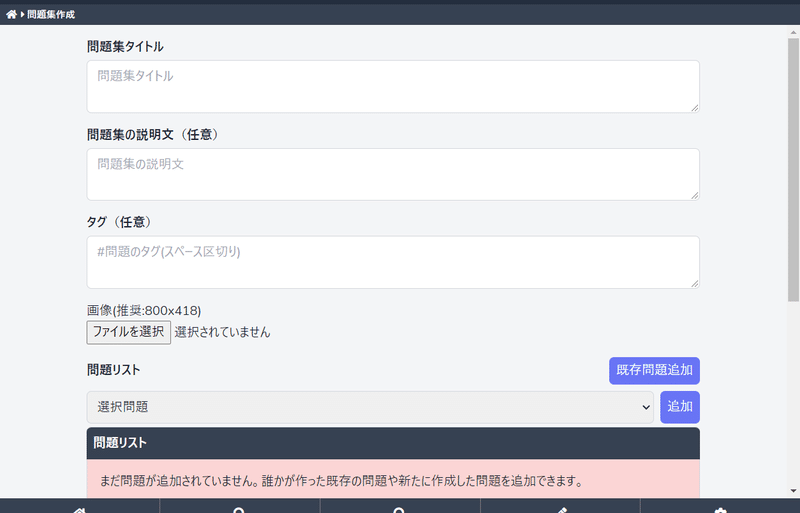Focus the 問題集タイトル input field

pos(393,86)
